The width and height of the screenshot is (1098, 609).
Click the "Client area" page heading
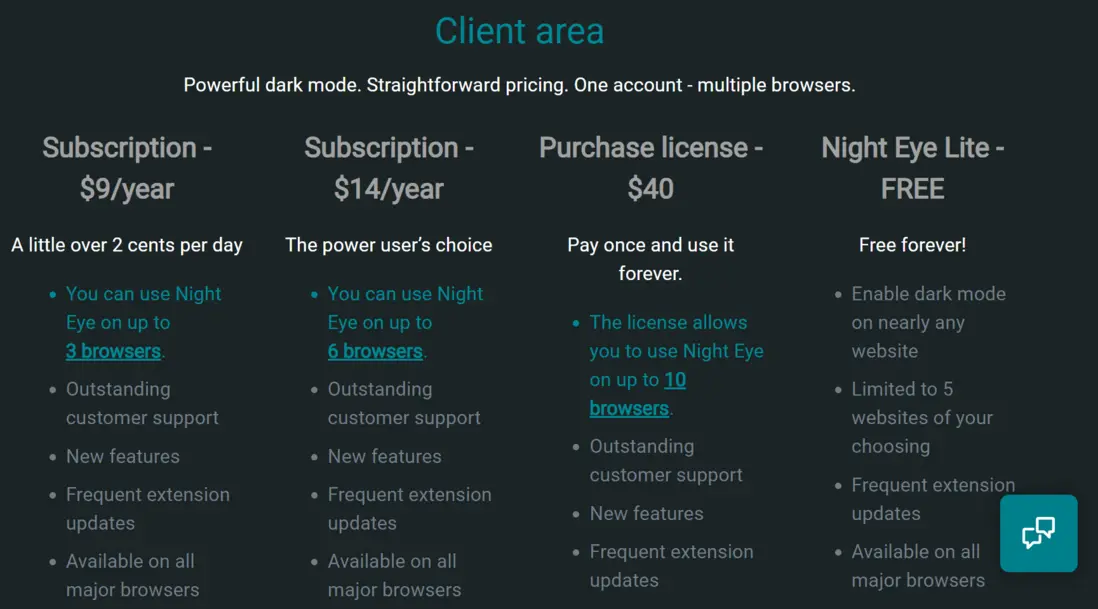point(519,31)
